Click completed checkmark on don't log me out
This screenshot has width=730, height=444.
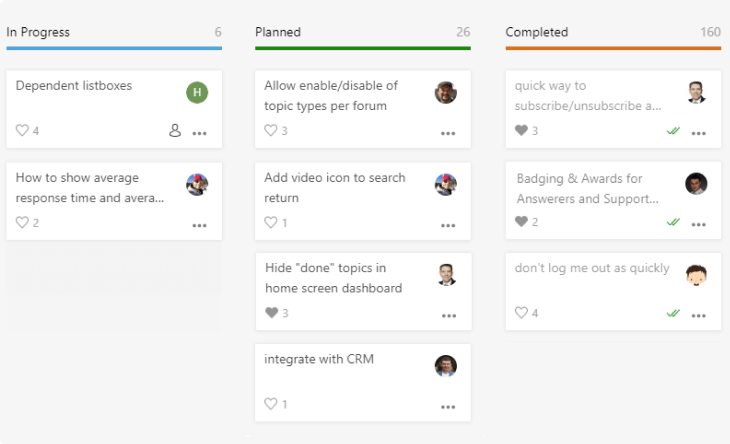(673, 313)
